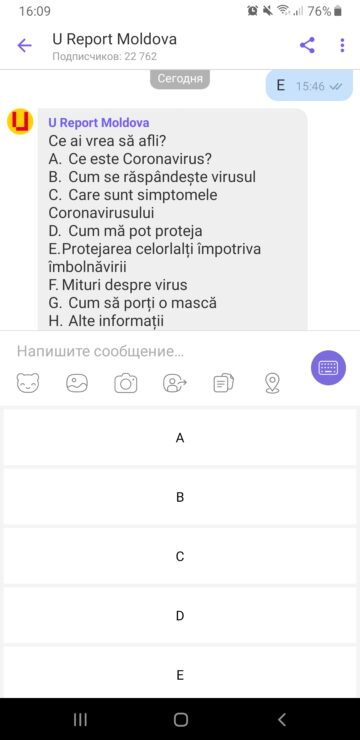
Task: Open the gallery picture icon
Action: 77,383
